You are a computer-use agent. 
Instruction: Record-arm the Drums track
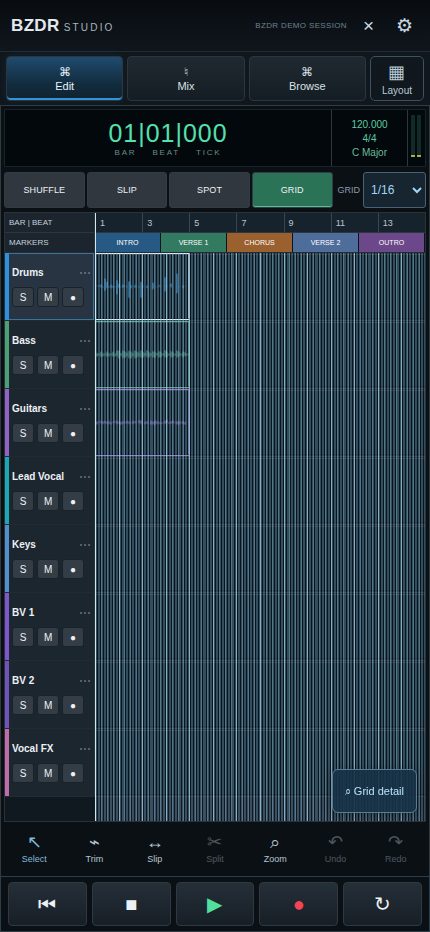point(73,297)
